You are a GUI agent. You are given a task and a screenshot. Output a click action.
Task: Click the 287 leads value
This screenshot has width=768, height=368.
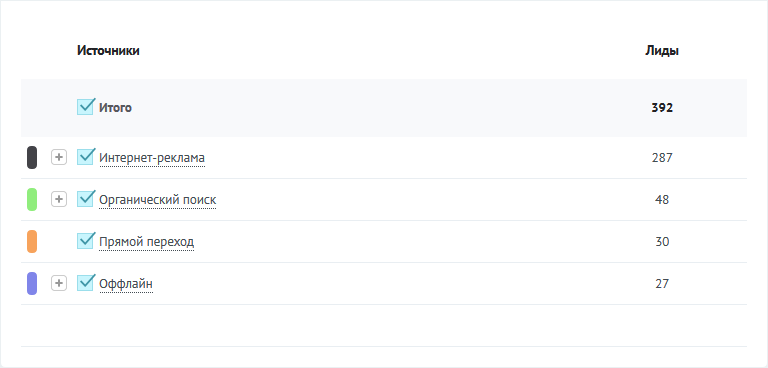(x=662, y=158)
